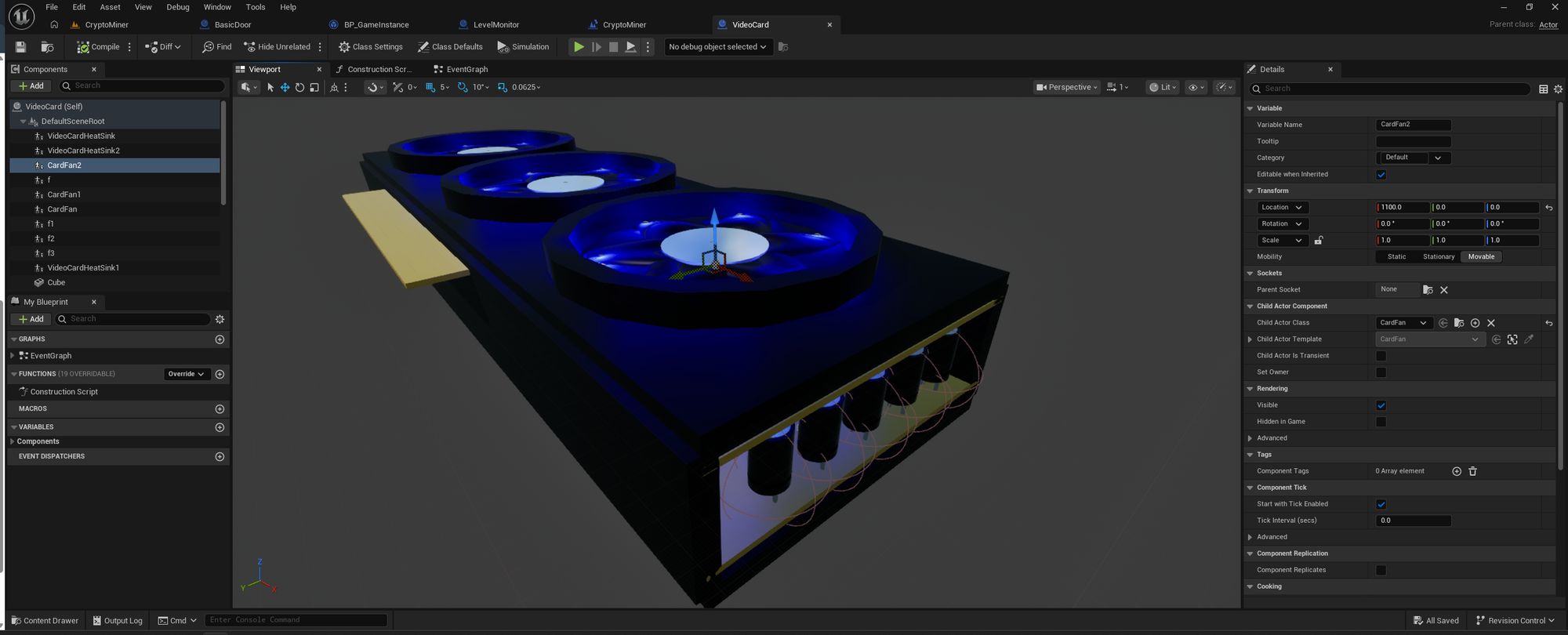The height and width of the screenshot is (635, 1568).
Task: Select the scale gizmo tool
Action: pos(314,88)
